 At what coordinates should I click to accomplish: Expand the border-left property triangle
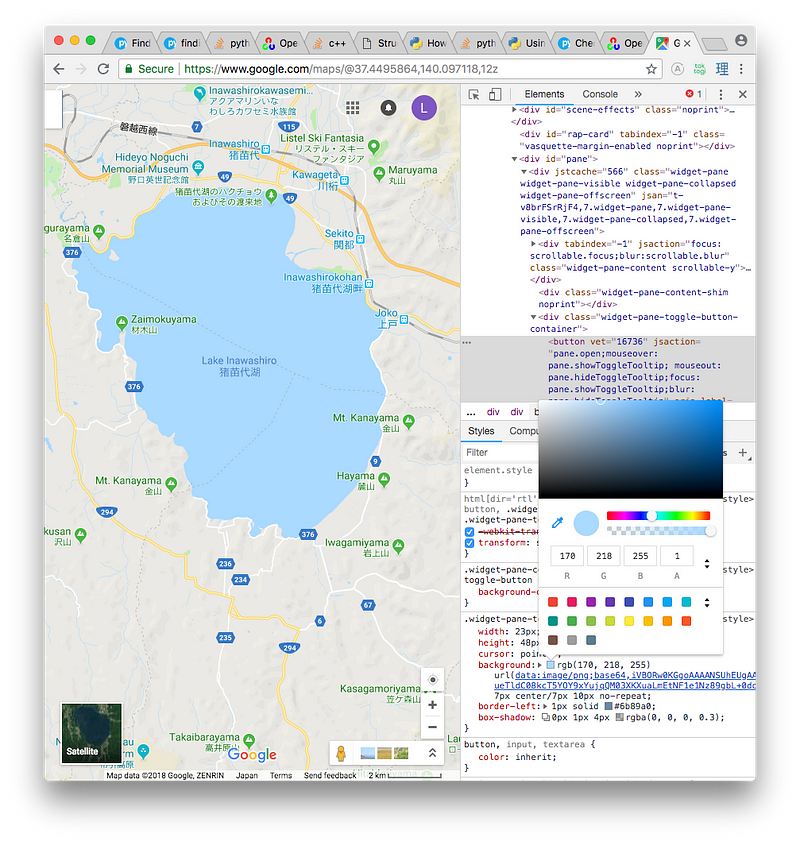[x=545, y=706]
